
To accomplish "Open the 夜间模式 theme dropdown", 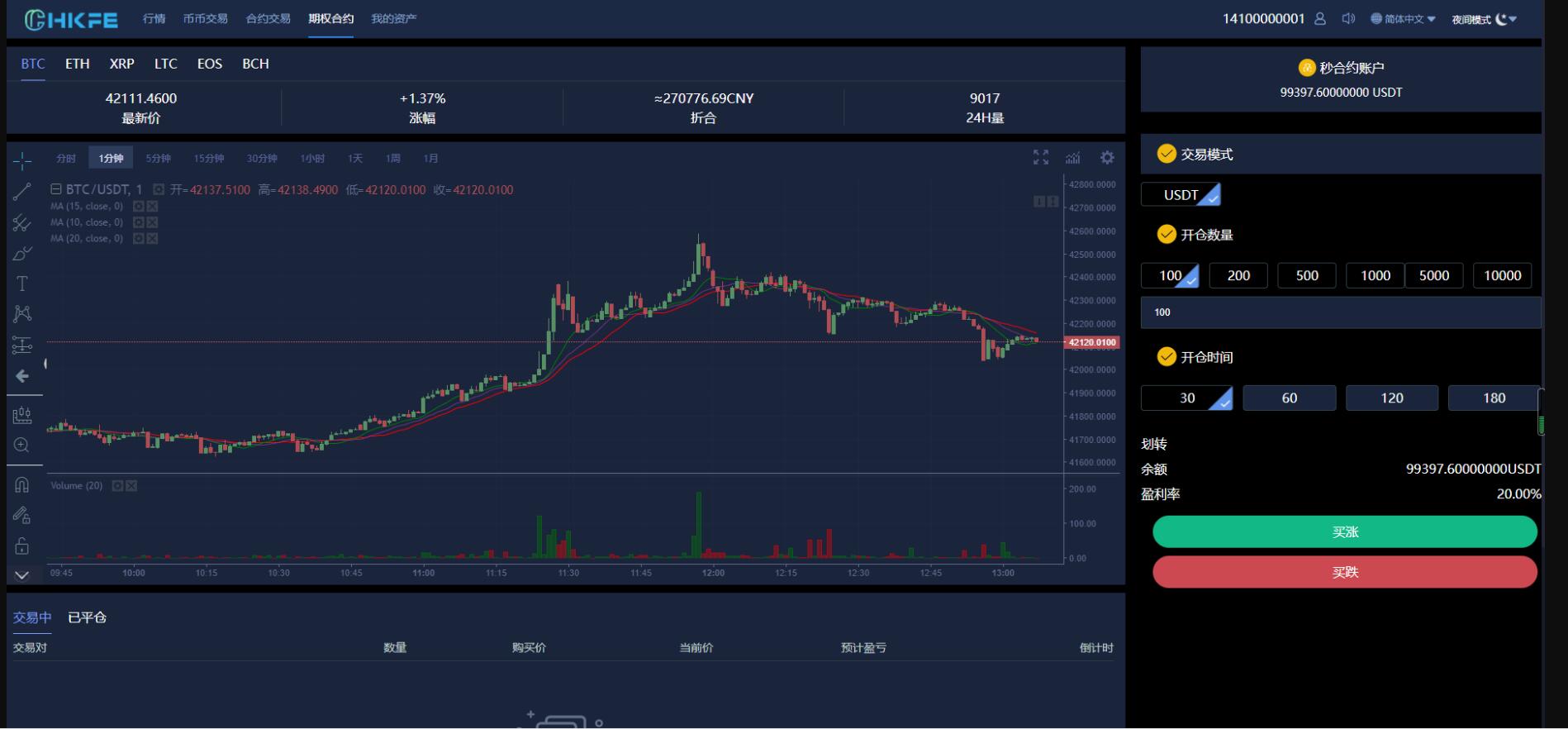I will pos(1484,19).
